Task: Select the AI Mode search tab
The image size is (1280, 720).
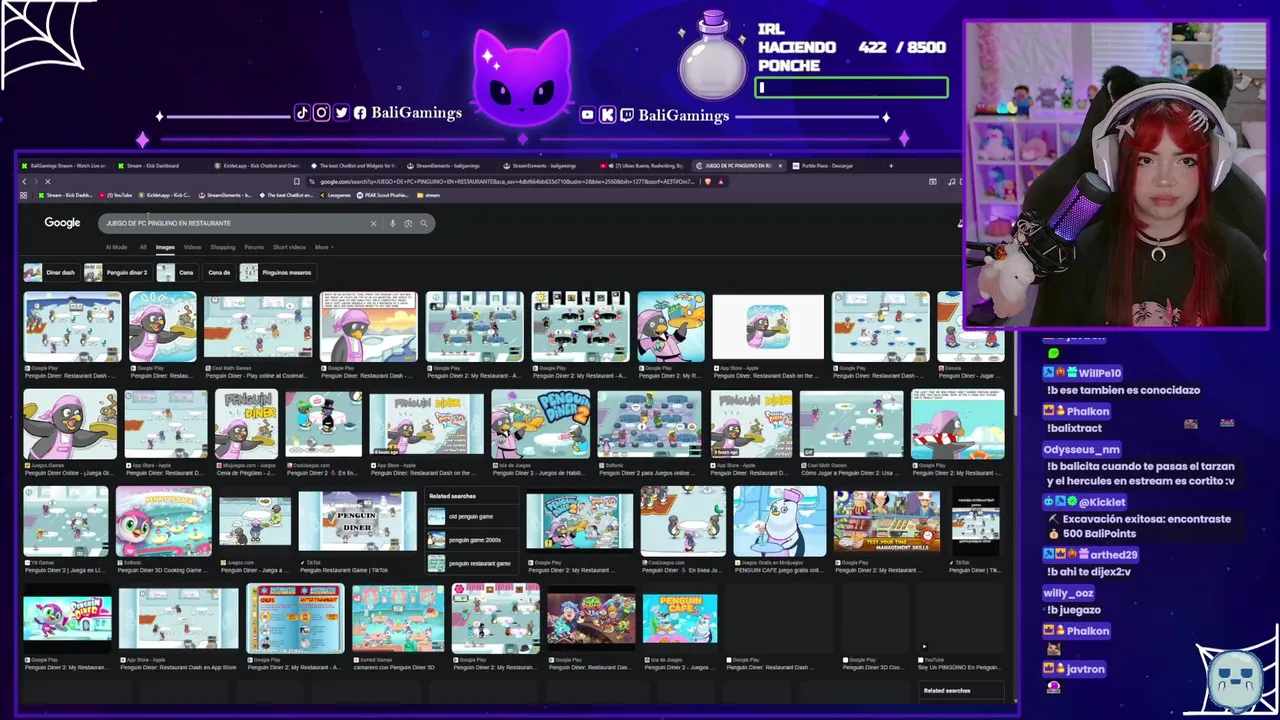Action: pos(116,247)
